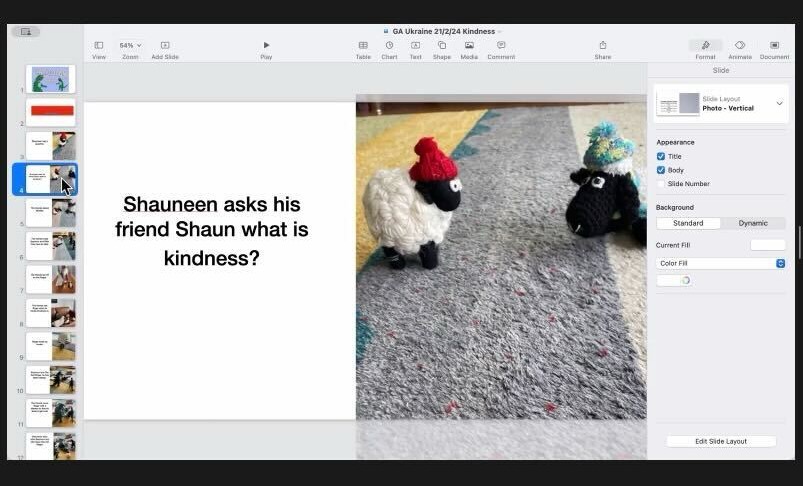Switch background to Dynamic tab
The width and height of the screenshot is (803, 486).
(x=753, y=223)
